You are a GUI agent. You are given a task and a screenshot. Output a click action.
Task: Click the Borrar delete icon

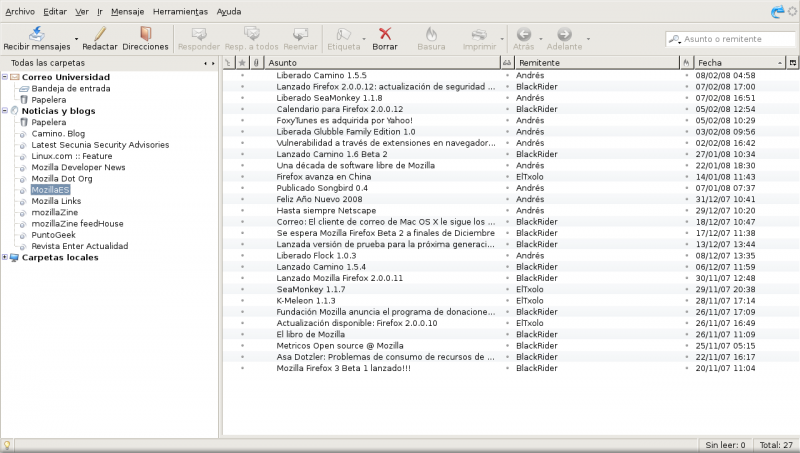(385, 34)
